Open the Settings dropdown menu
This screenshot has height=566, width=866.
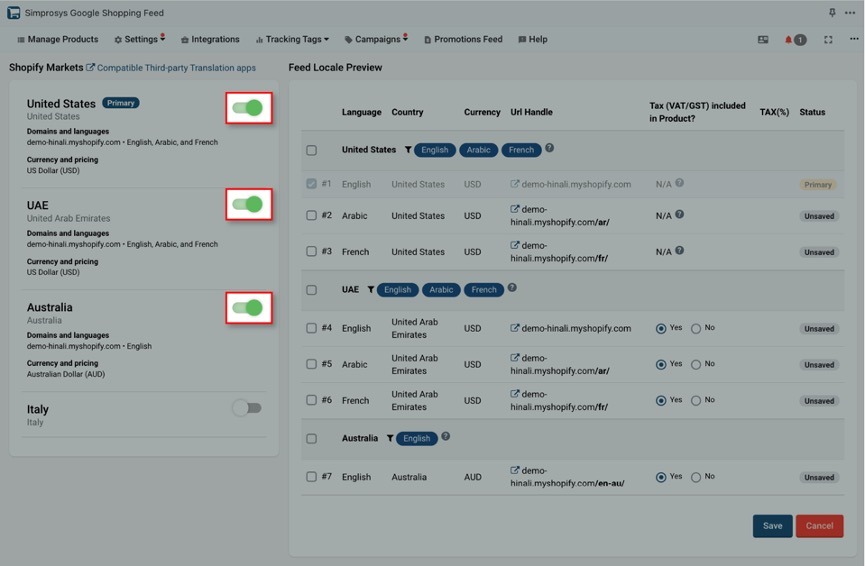(x=140, y=39)
